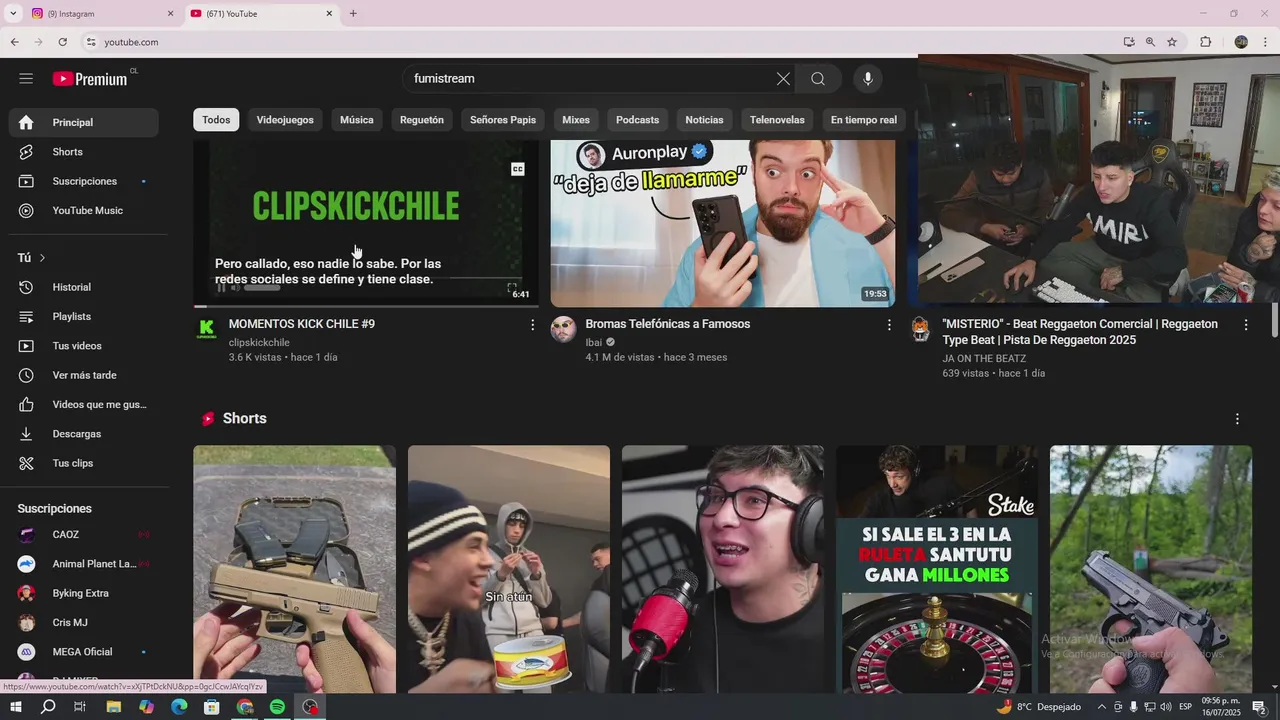Select the Podcasts filter chip
This screenshot has height=720, width=1280.
[637, 120]
